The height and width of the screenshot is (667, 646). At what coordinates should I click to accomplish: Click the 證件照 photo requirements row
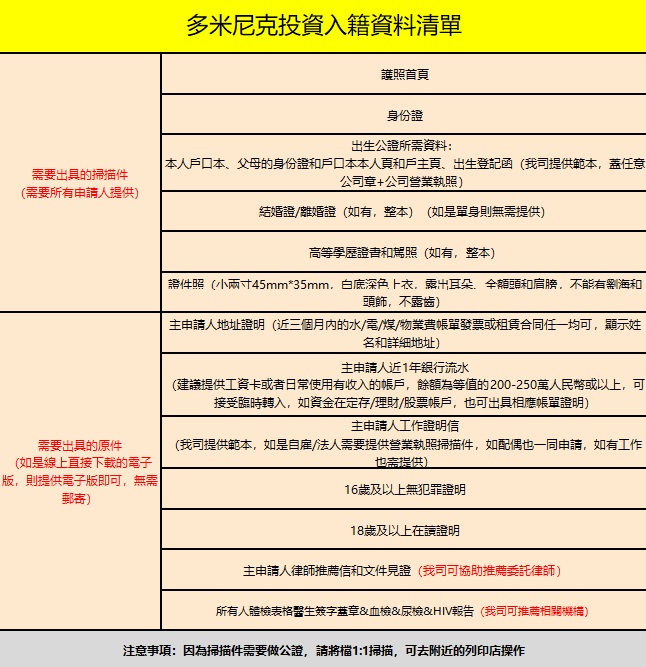(404, 292)
